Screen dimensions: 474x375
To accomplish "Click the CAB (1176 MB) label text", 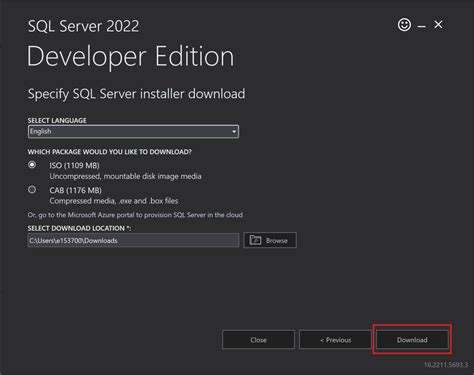I will coord(76,190).
